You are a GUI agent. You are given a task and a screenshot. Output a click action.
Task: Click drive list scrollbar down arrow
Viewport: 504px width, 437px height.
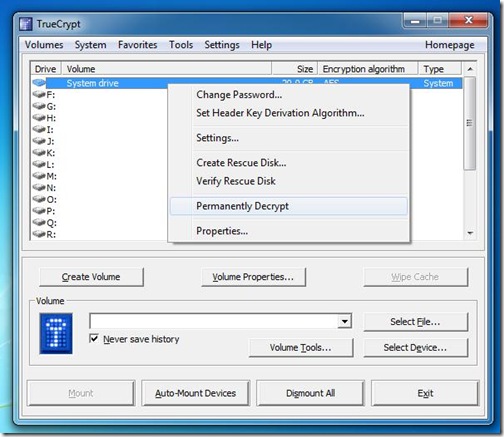(x=470, y=233)
